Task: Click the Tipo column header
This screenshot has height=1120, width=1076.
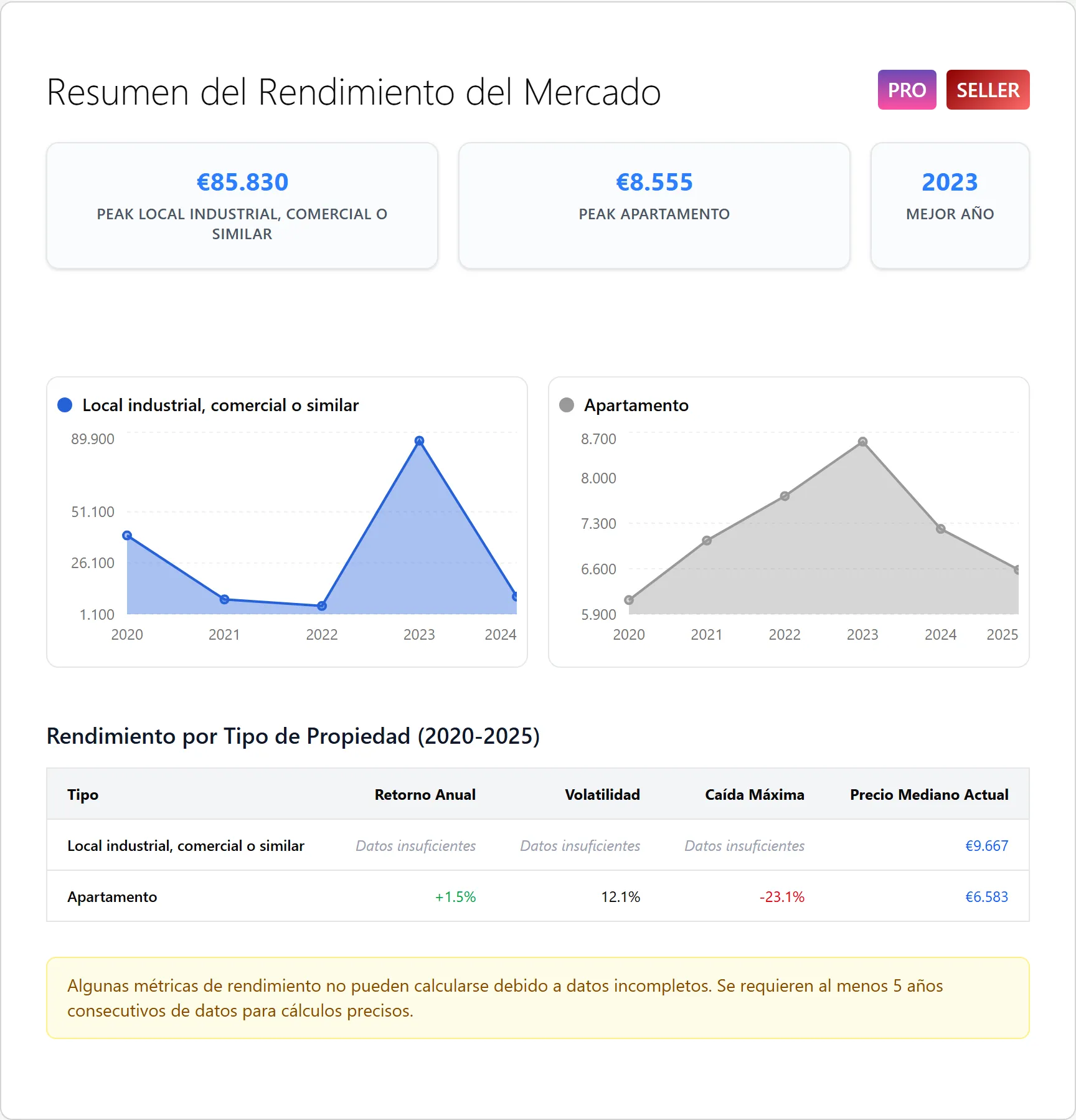Action: click(x=83, y=795)
